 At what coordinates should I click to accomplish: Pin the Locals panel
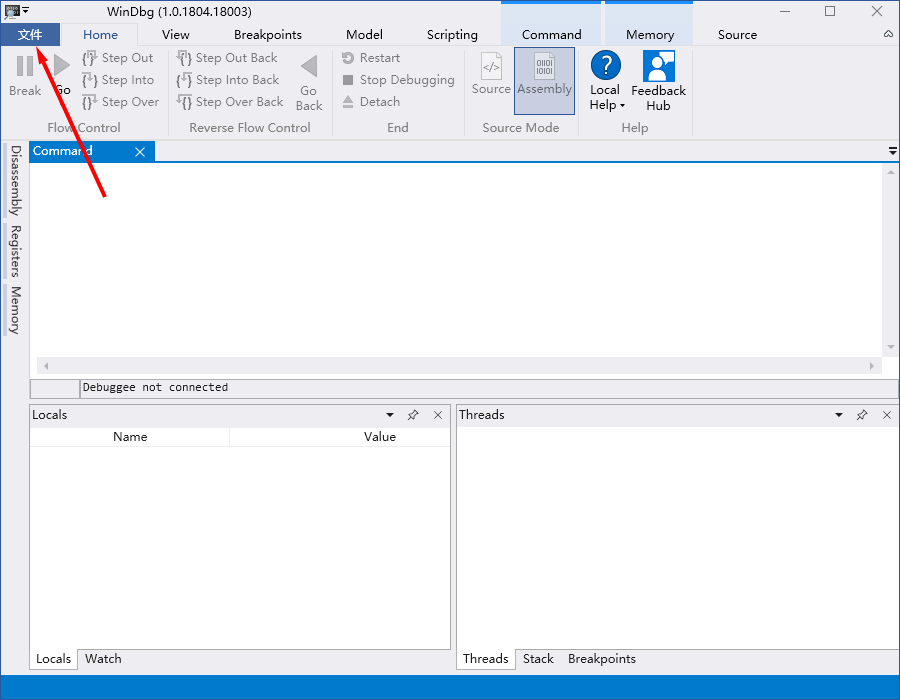(x=413, y=415)
